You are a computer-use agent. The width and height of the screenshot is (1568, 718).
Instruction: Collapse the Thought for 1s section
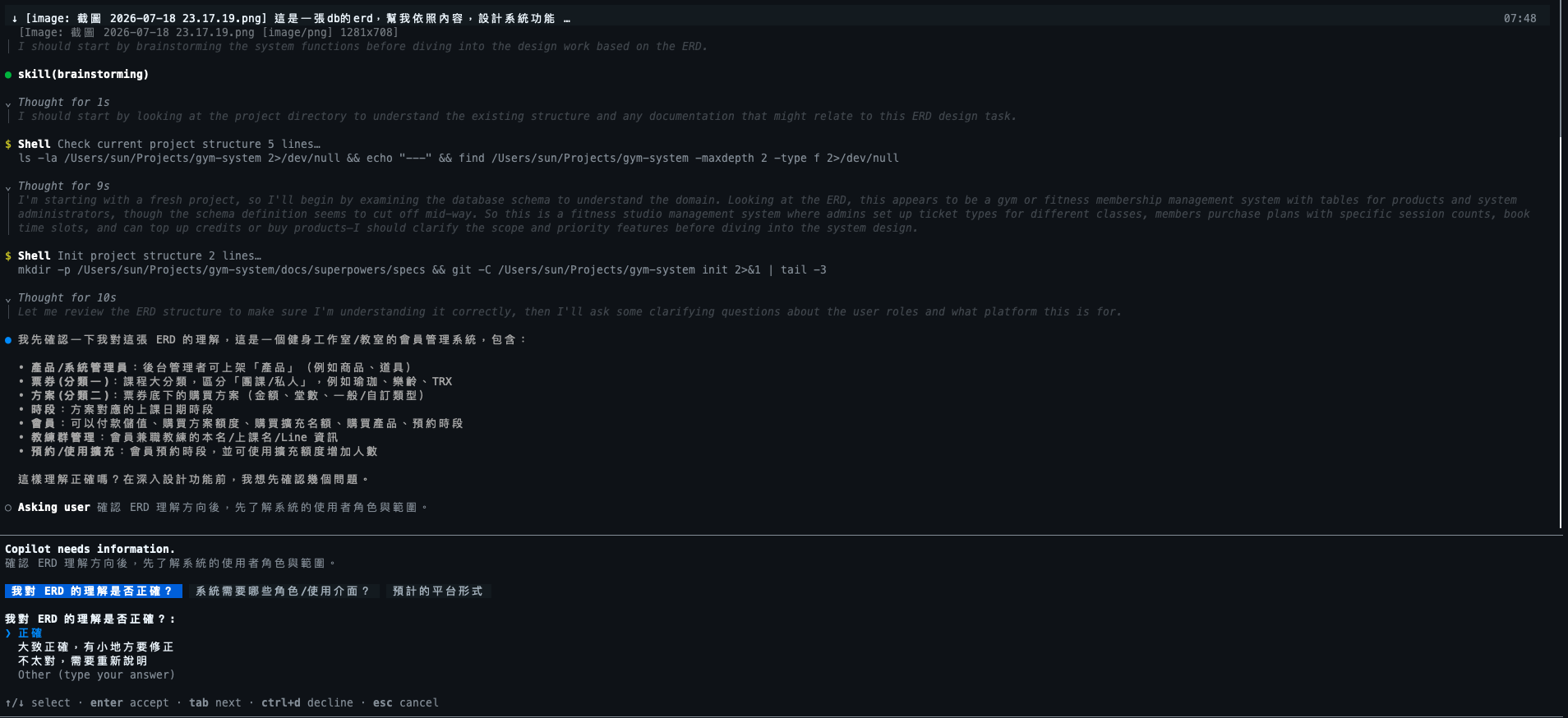(8, 104)
